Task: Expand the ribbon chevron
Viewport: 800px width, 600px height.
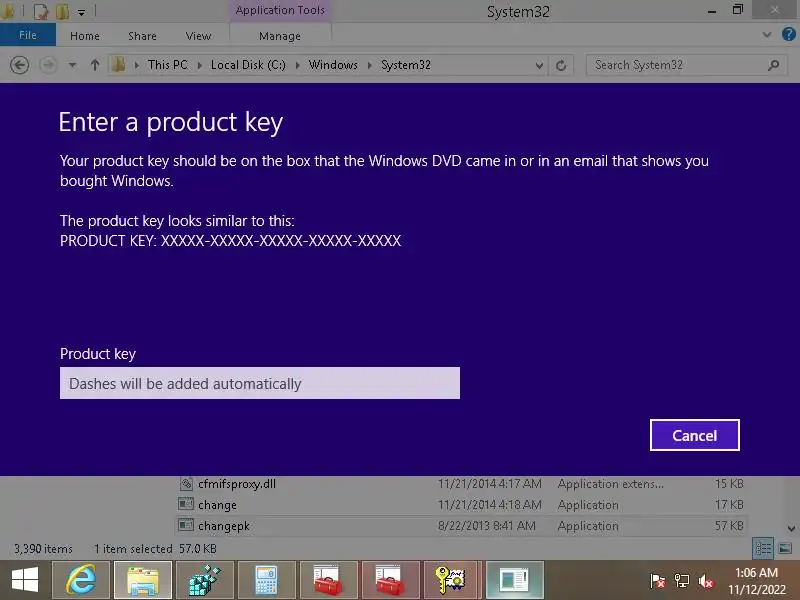Action: click(767, 35)
